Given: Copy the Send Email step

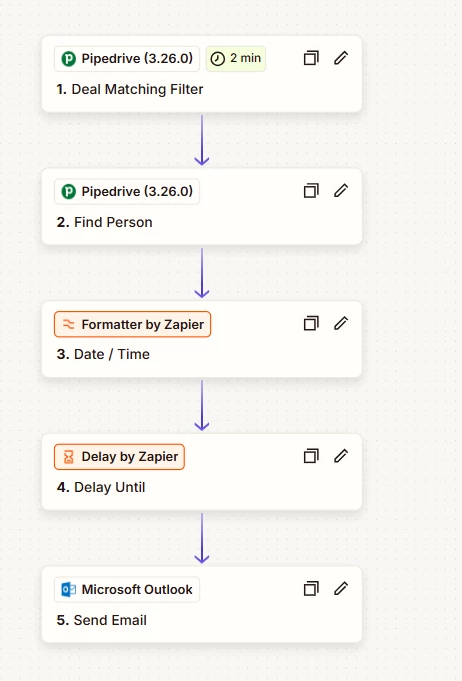Looking at the screenshot, I should pos(311,589).
